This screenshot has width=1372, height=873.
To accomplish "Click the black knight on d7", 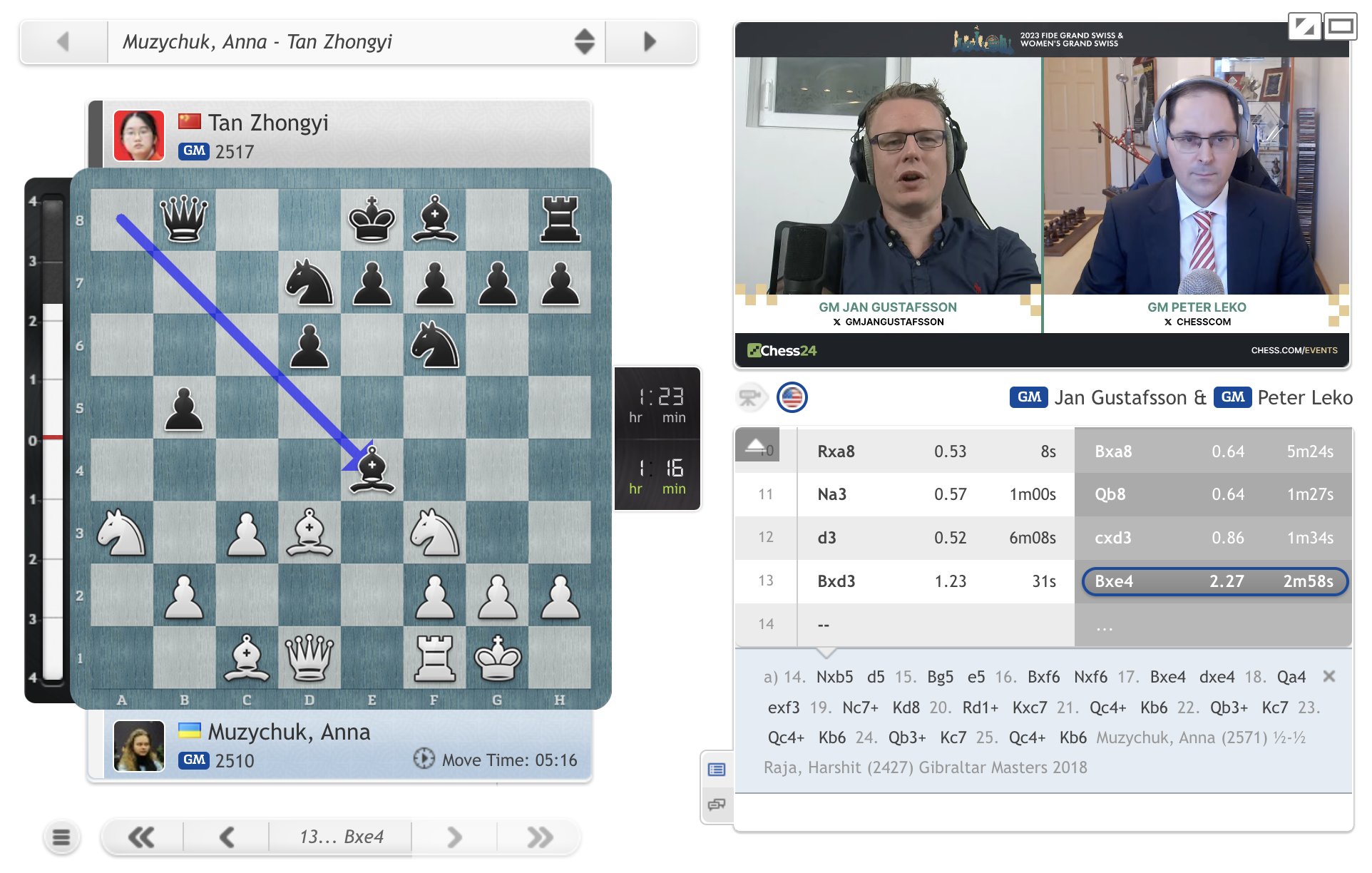I will pos(309,282).
